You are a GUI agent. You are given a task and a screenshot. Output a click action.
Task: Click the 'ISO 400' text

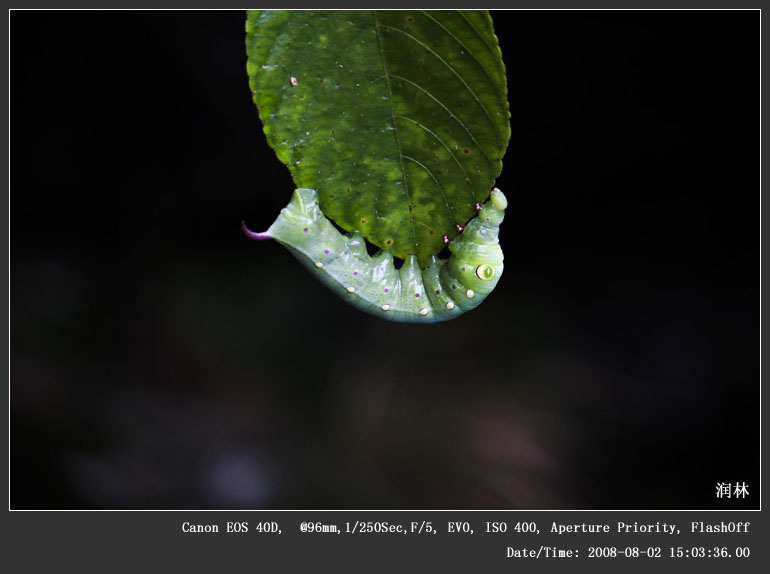[x=511, y=527]
